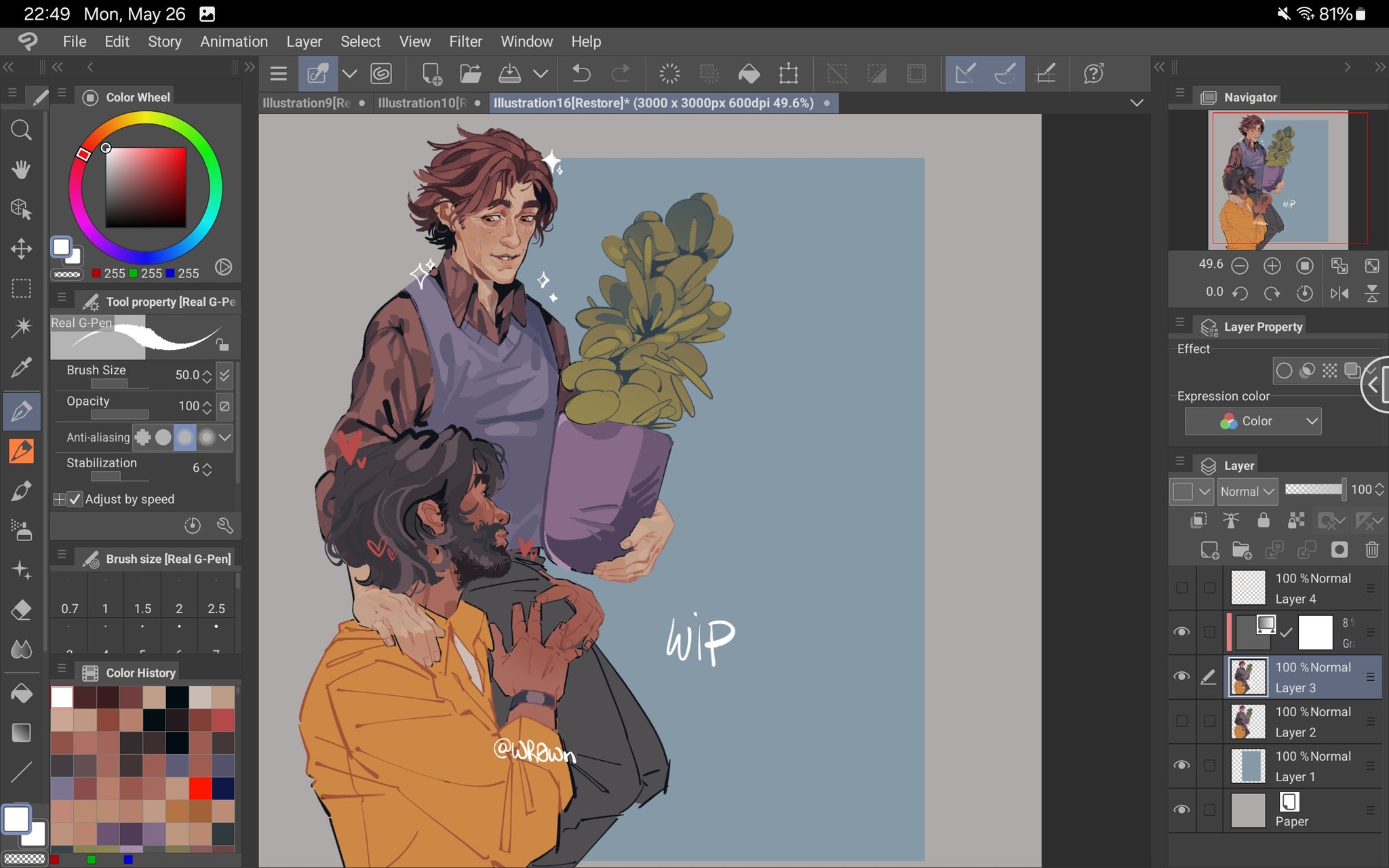Screen dimensions: 1389x868
Task: Select brush size preset 0.7
Action: tap(69, 595)
